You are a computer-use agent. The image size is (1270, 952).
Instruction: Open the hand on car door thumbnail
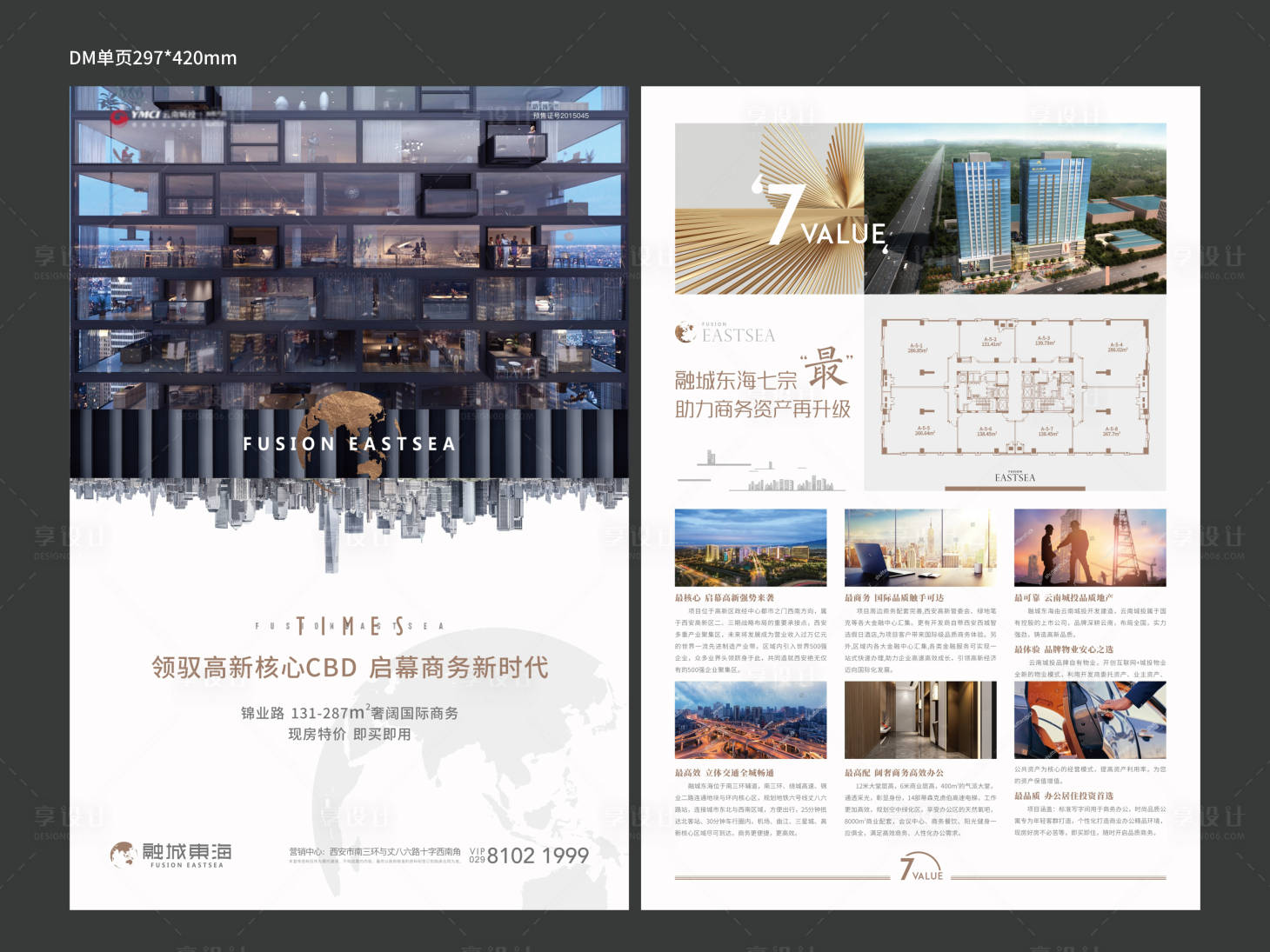click(1090, 720)
